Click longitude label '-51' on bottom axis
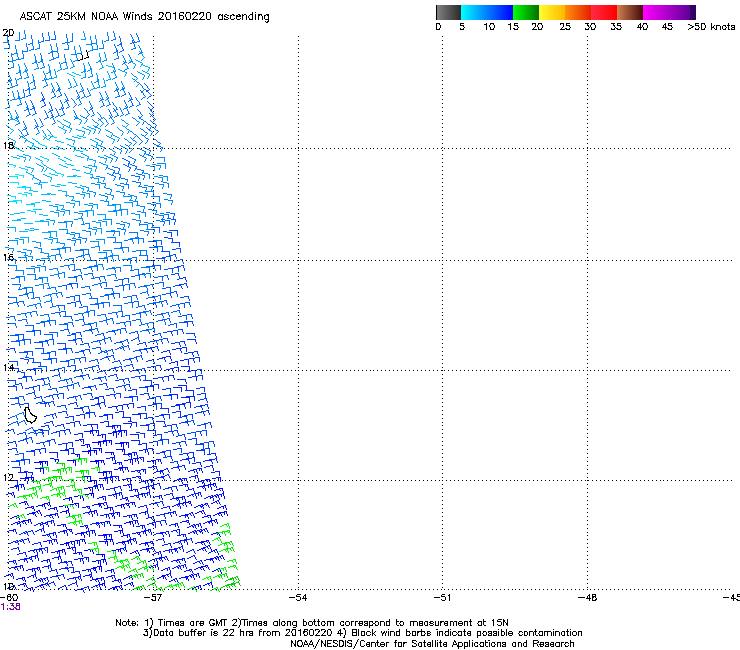Viewport: 740px width, 650px height. coord(442,598)
